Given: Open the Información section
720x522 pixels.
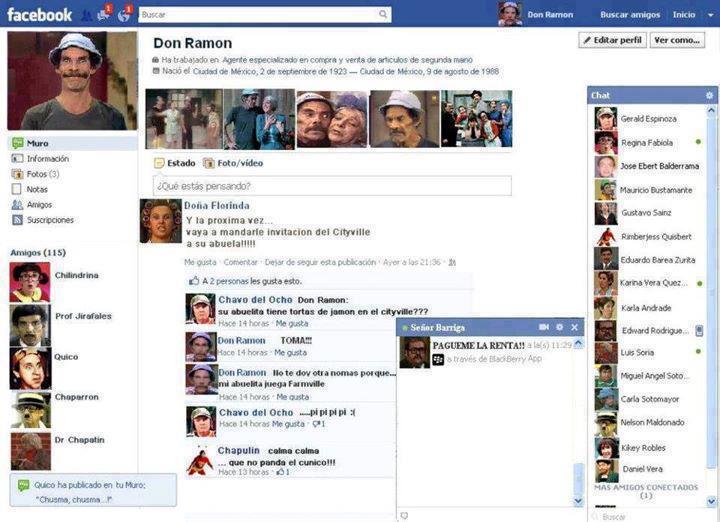Looking at the screenshot, I should (48, 158).
